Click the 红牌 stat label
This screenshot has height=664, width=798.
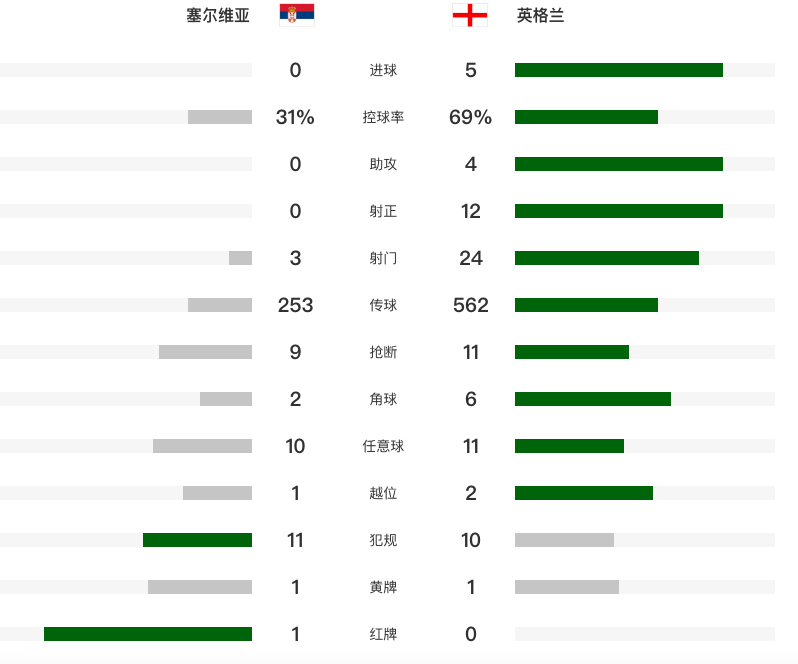click(383, 634)
